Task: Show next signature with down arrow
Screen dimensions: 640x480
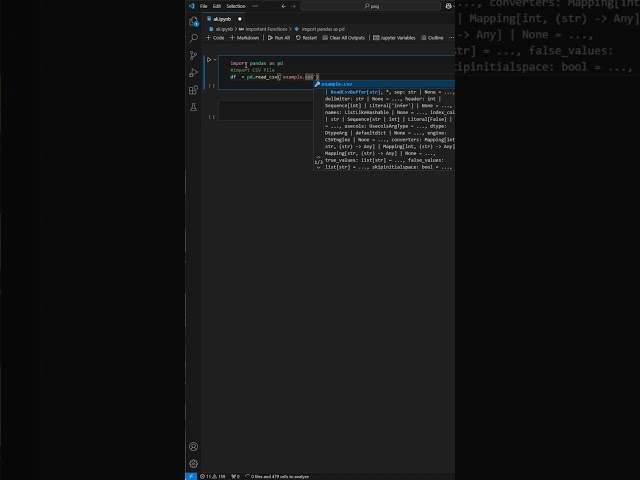Action: pos(318,167)
